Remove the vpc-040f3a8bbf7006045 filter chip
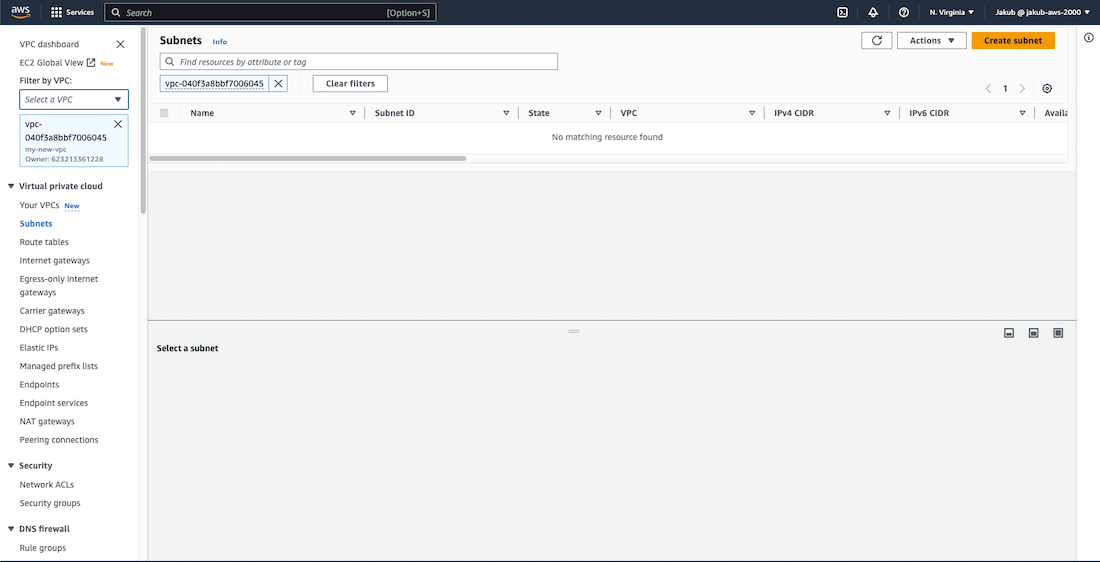1100x562 pixels. pos(278,84)
